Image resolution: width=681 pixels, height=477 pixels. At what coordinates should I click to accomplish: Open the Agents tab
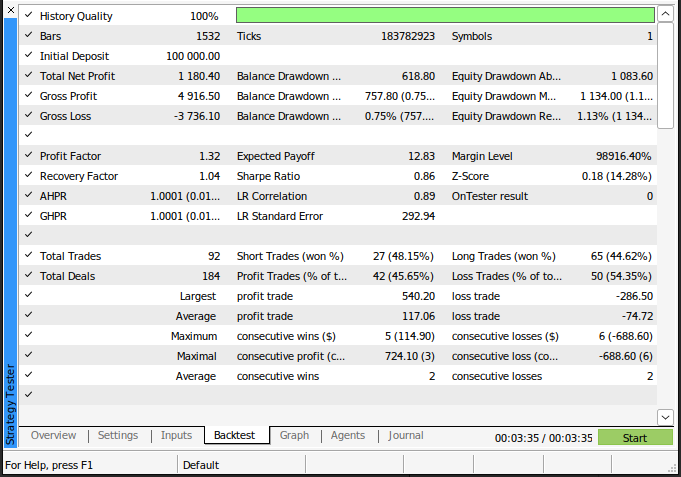348,435
